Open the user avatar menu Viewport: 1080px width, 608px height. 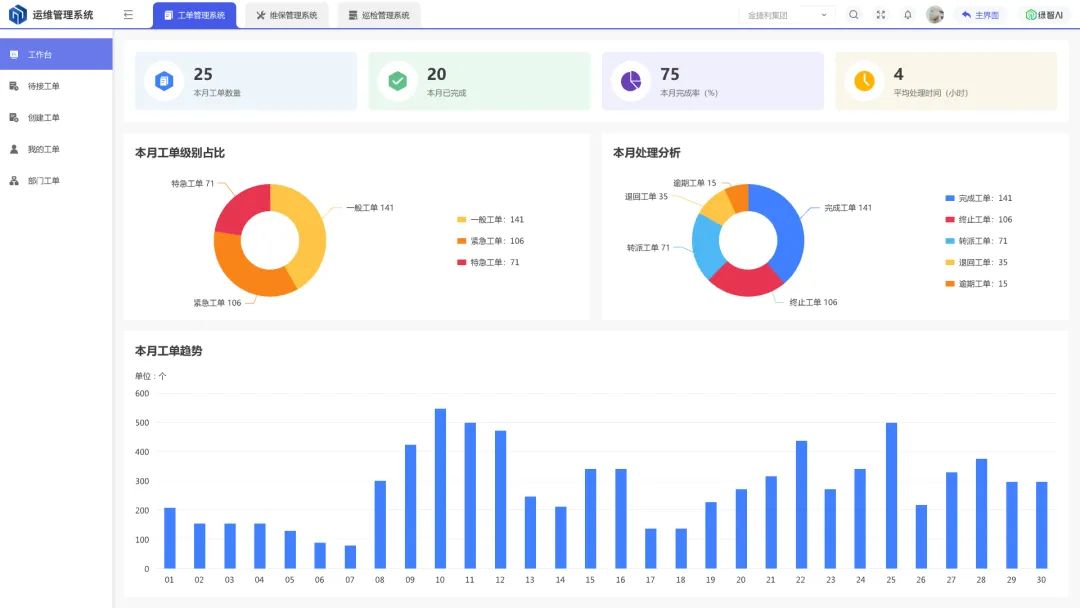pos(935,14)
